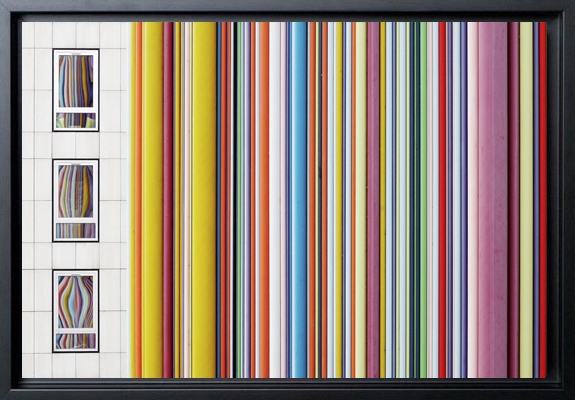Click the wide yellow stripe left of the crimson
575x400 pixels.
point(152,200)
